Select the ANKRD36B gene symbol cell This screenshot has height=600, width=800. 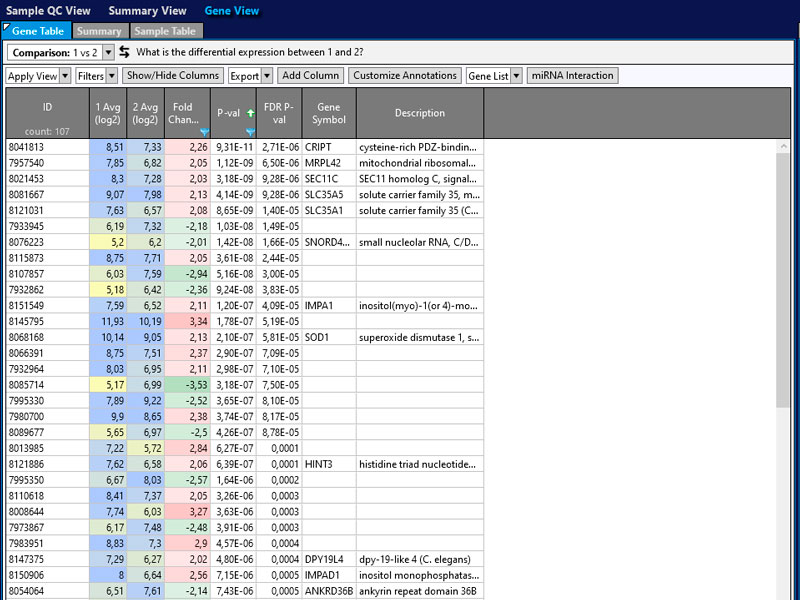coord(329,591)
